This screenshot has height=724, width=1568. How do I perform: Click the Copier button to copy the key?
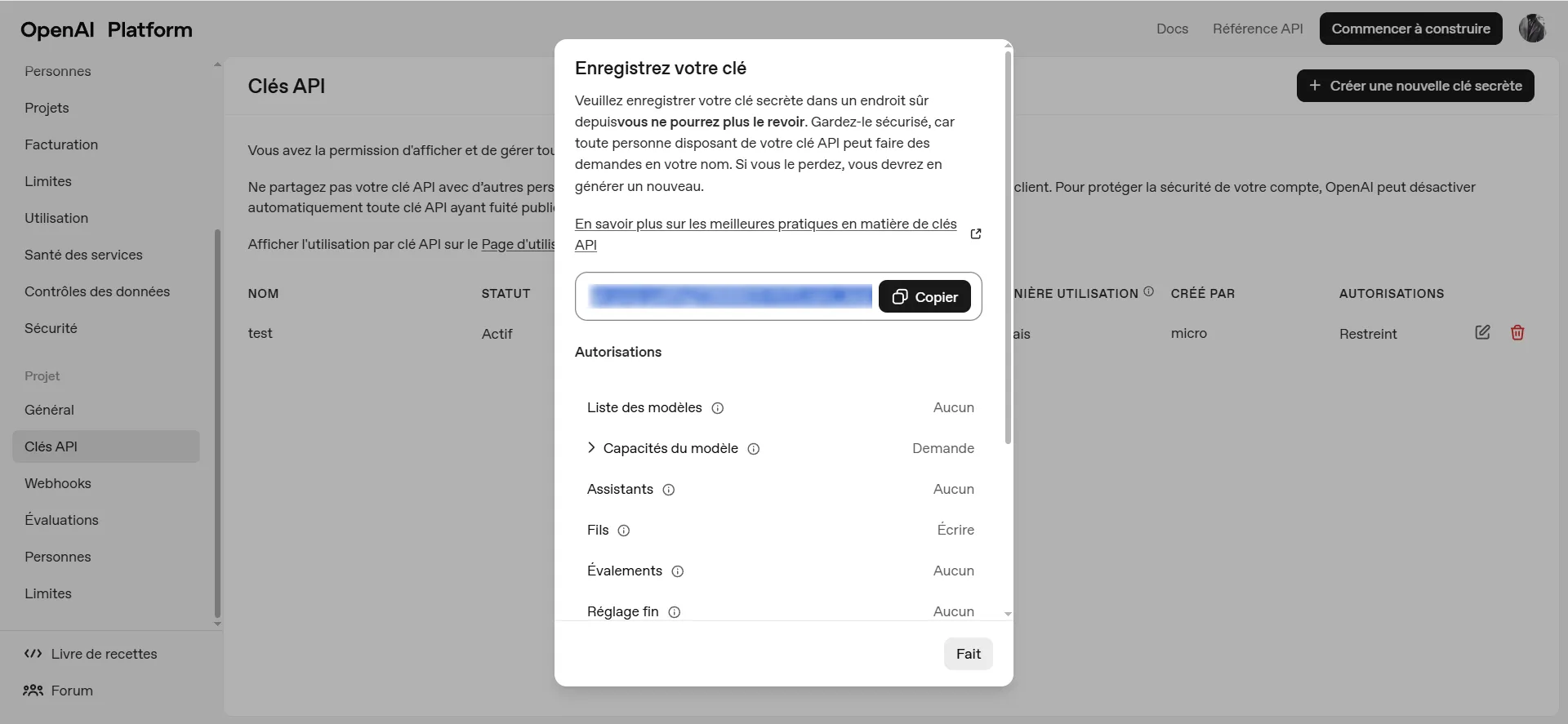pos(924,296)
